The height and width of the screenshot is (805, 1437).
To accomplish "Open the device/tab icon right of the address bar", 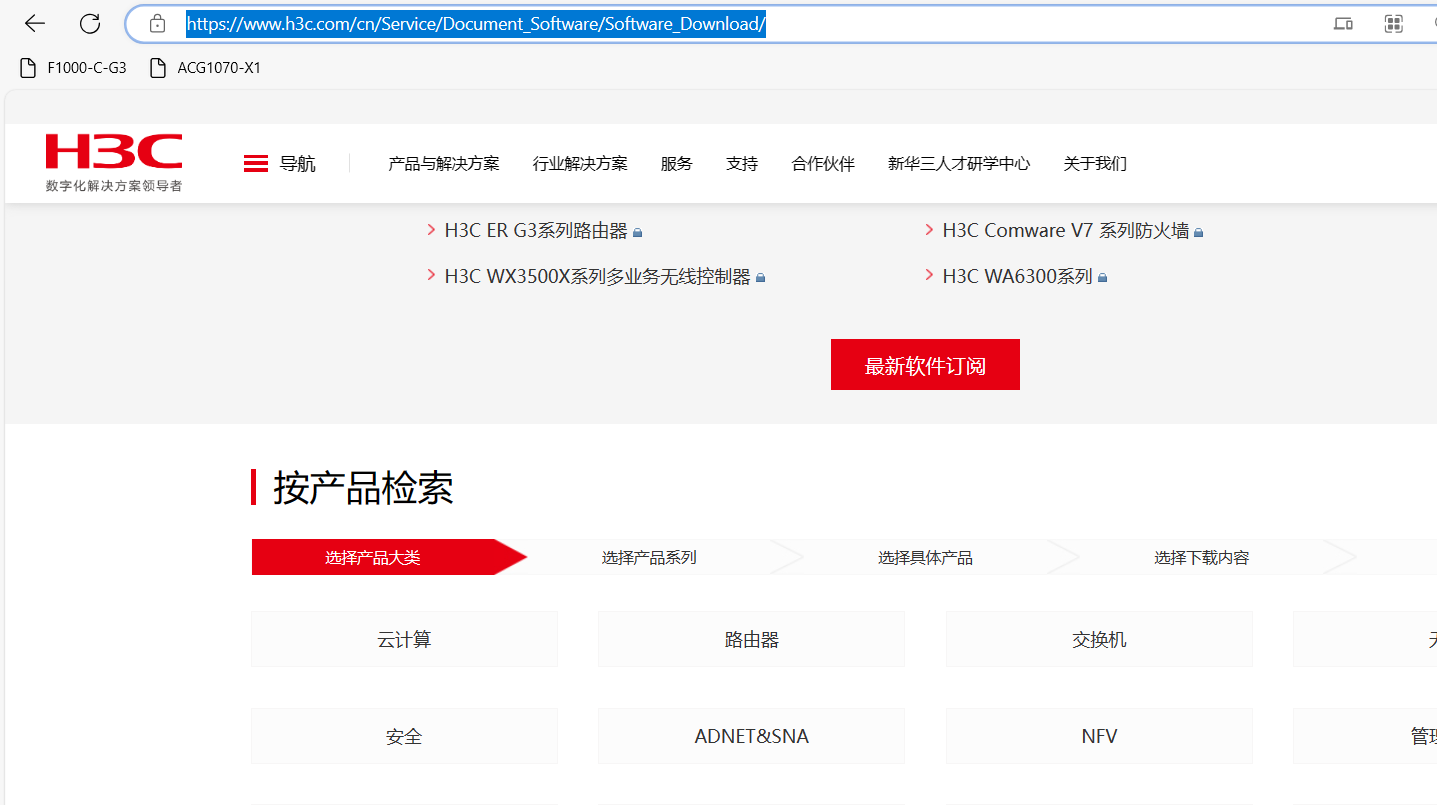I will click(1343, 24).
